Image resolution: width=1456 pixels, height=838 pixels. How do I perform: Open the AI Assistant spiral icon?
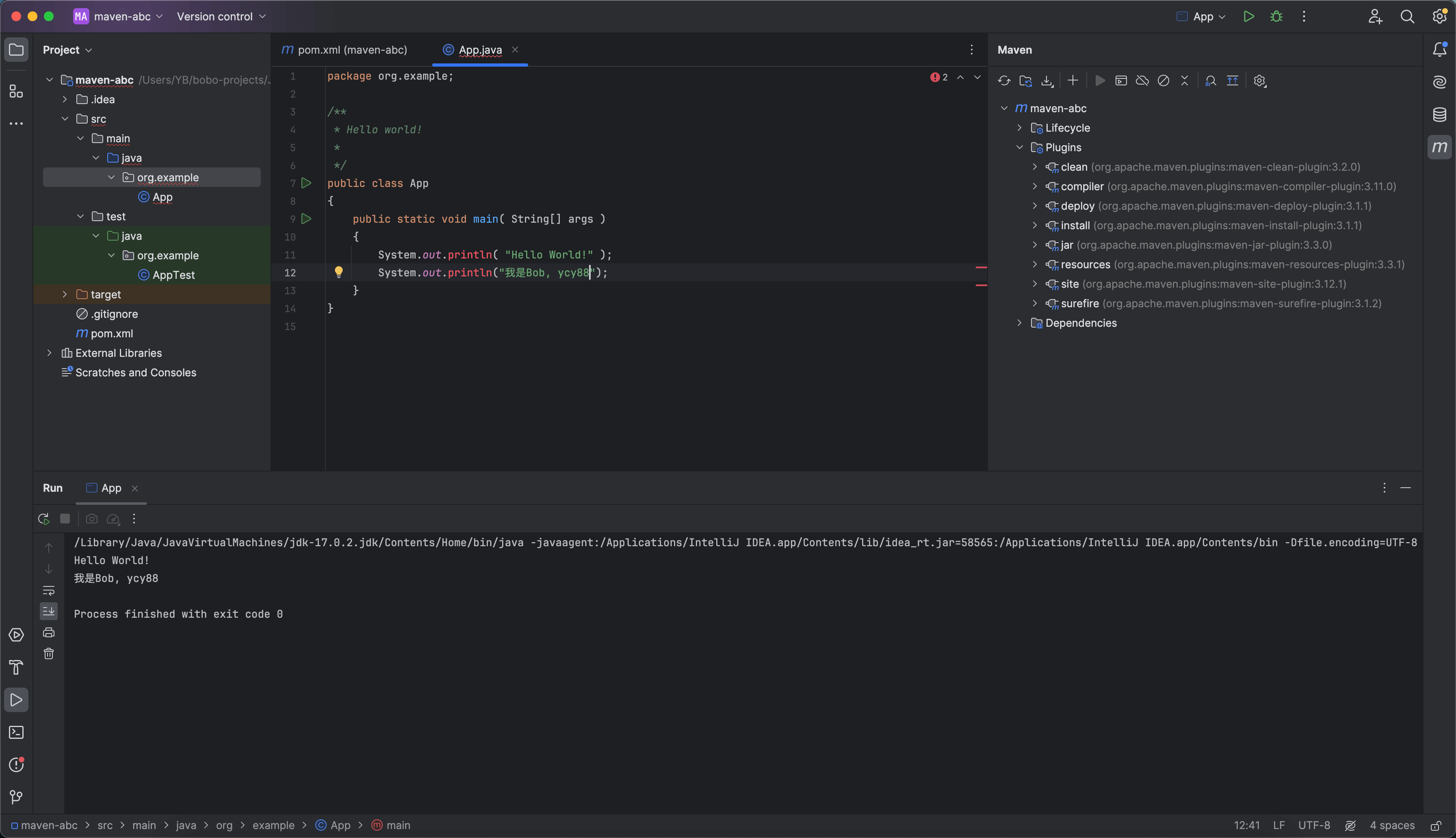1439,82
